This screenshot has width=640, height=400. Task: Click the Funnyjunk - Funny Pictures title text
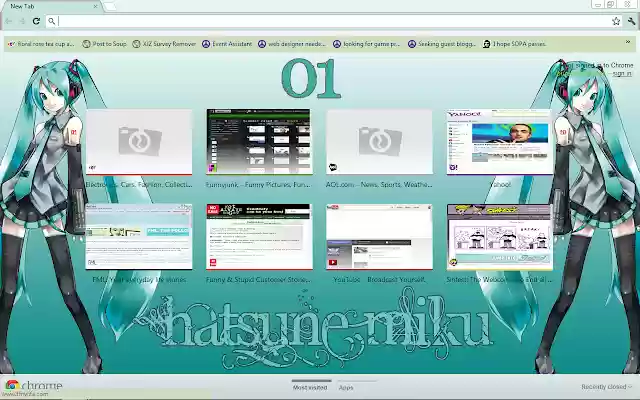click(x=259, y=185)
